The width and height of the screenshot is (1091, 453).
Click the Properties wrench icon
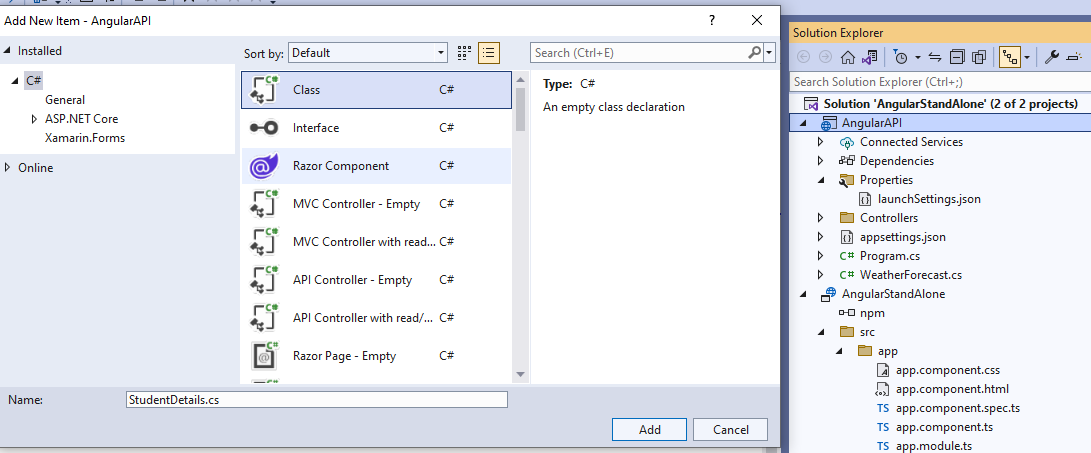click(1053, 57)
